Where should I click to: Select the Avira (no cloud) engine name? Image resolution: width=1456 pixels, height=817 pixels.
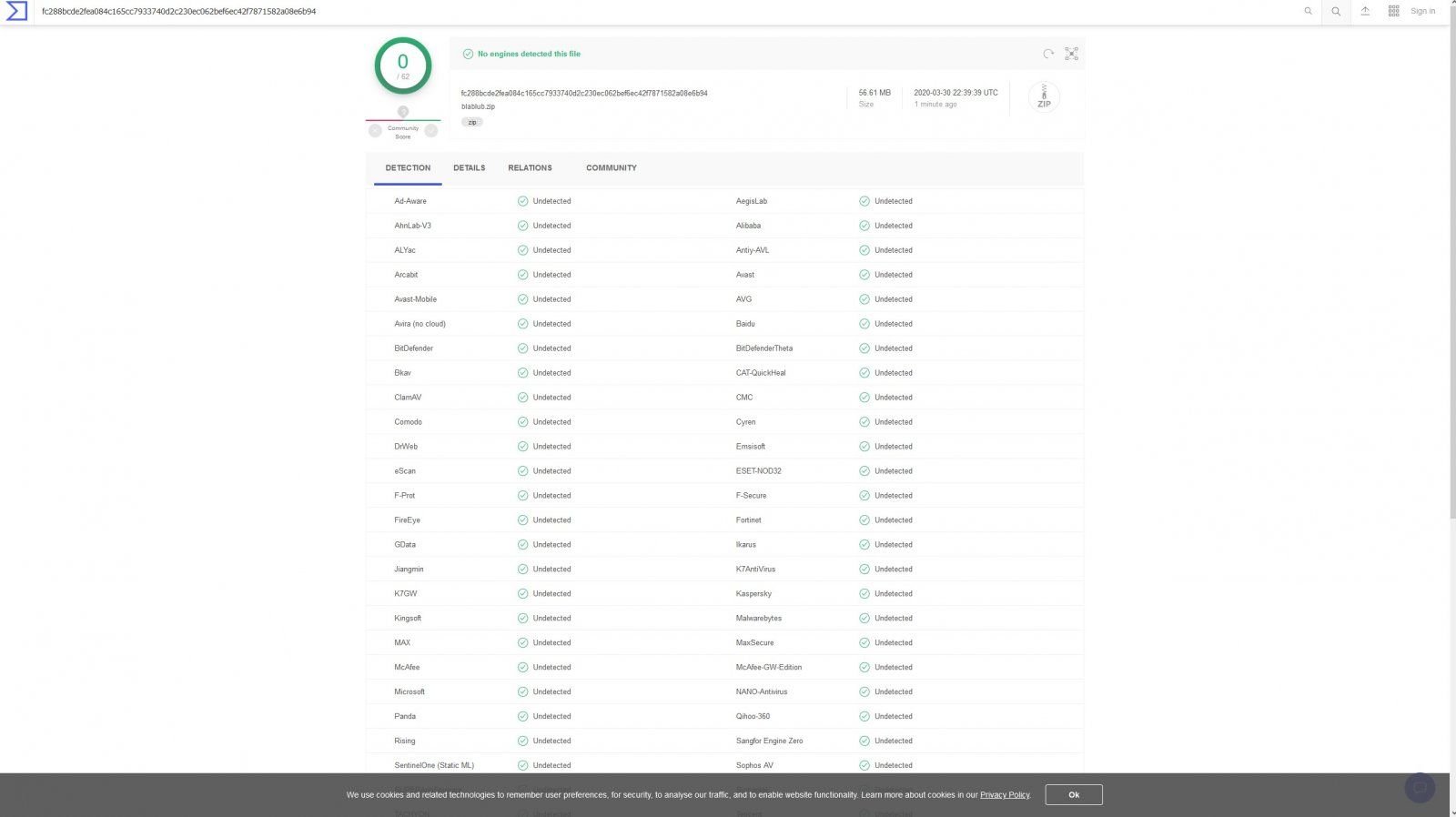pos(420,324)
